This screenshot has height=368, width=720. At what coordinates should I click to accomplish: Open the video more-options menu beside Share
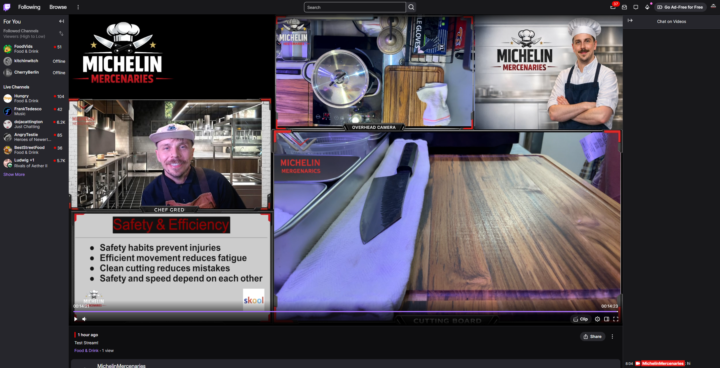coord(612,336)
